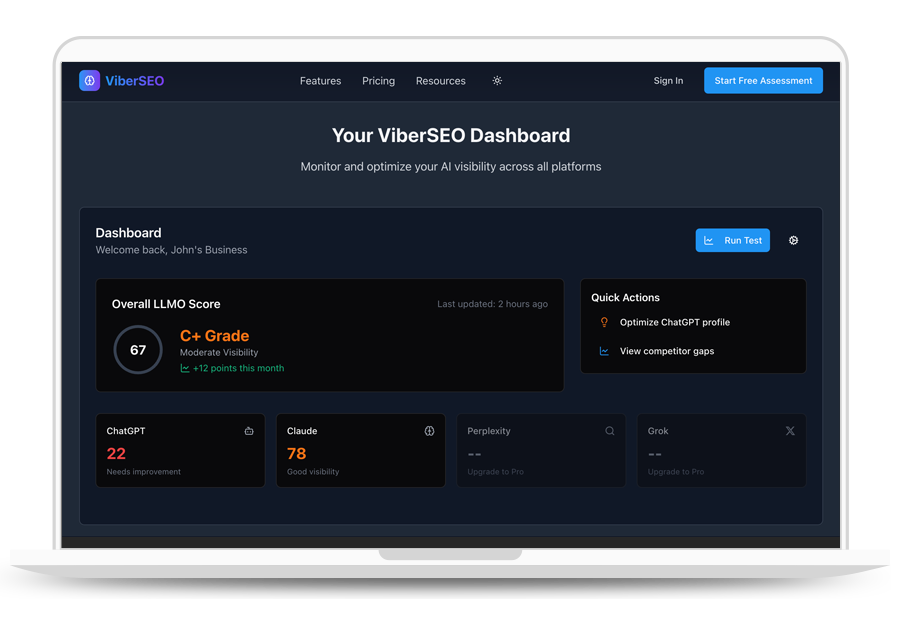
Task: Open the Features menu item
Action: (x=320, y=81)
